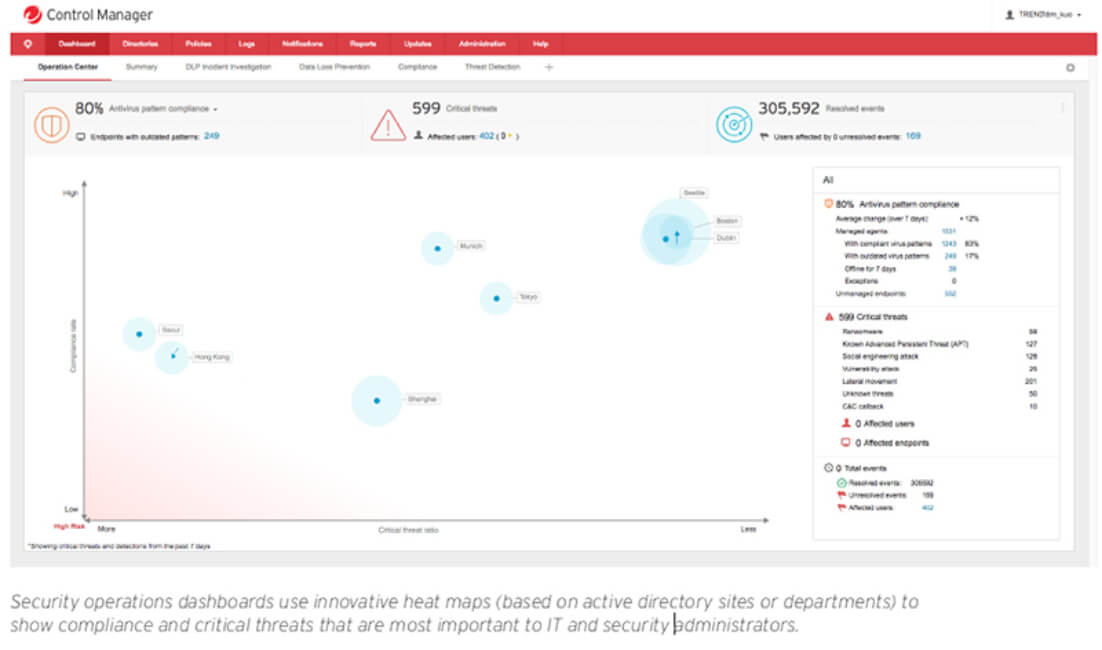Open the widget options menu (vertical dots)
The width and height of the screenshot is (1102, 650).
tap(1062, 108)
